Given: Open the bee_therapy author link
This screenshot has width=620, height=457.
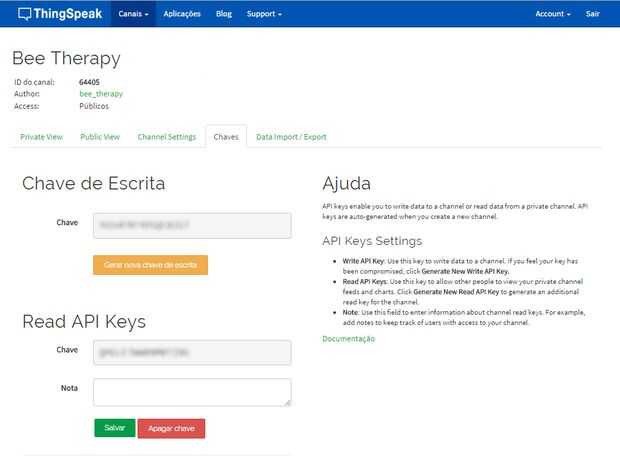Looking at the screenshot, I should [101, 94].
